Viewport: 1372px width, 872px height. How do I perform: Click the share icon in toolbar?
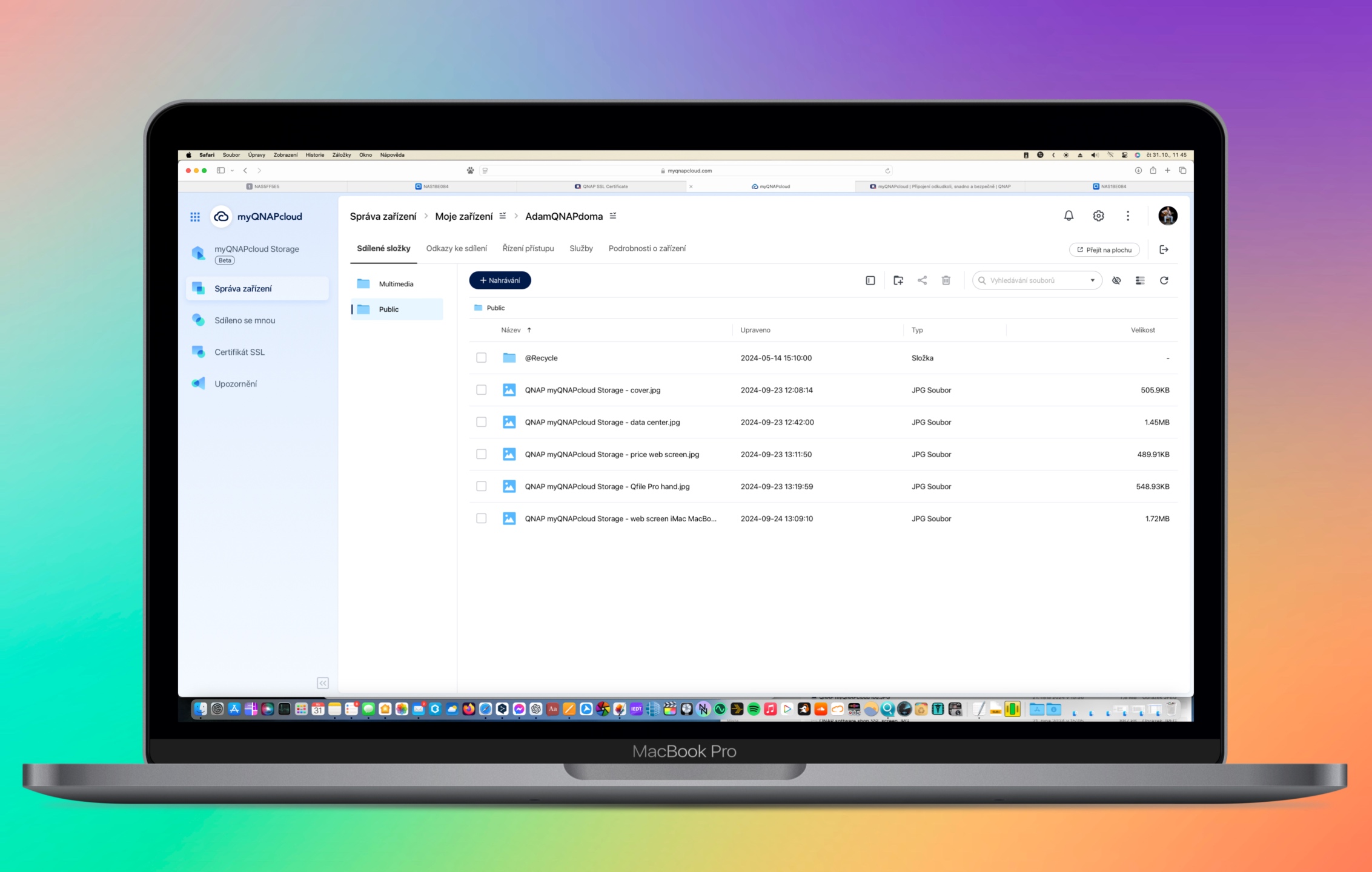coord(922,280)
